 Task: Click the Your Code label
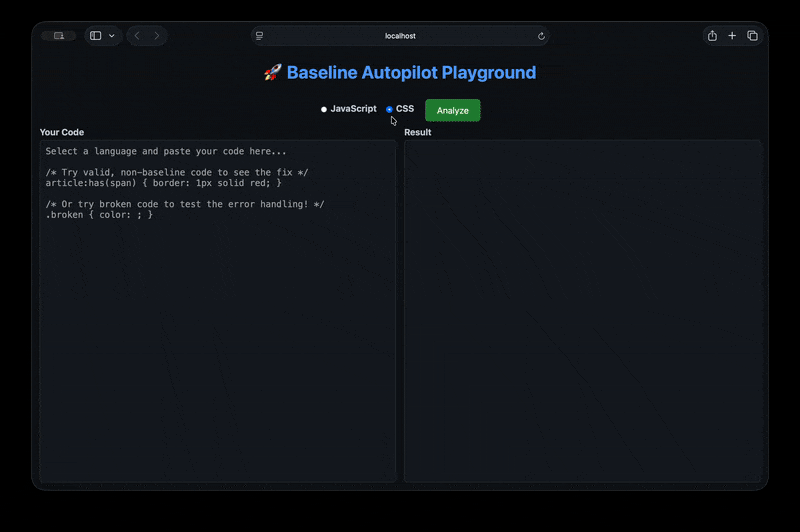(x=62, y=132)
